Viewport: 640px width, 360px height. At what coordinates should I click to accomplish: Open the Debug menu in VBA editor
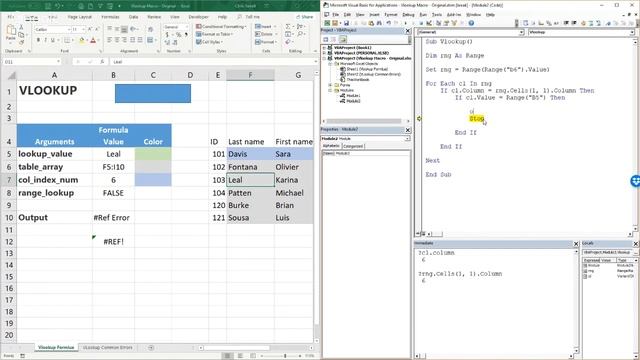[x=408, y=15]
